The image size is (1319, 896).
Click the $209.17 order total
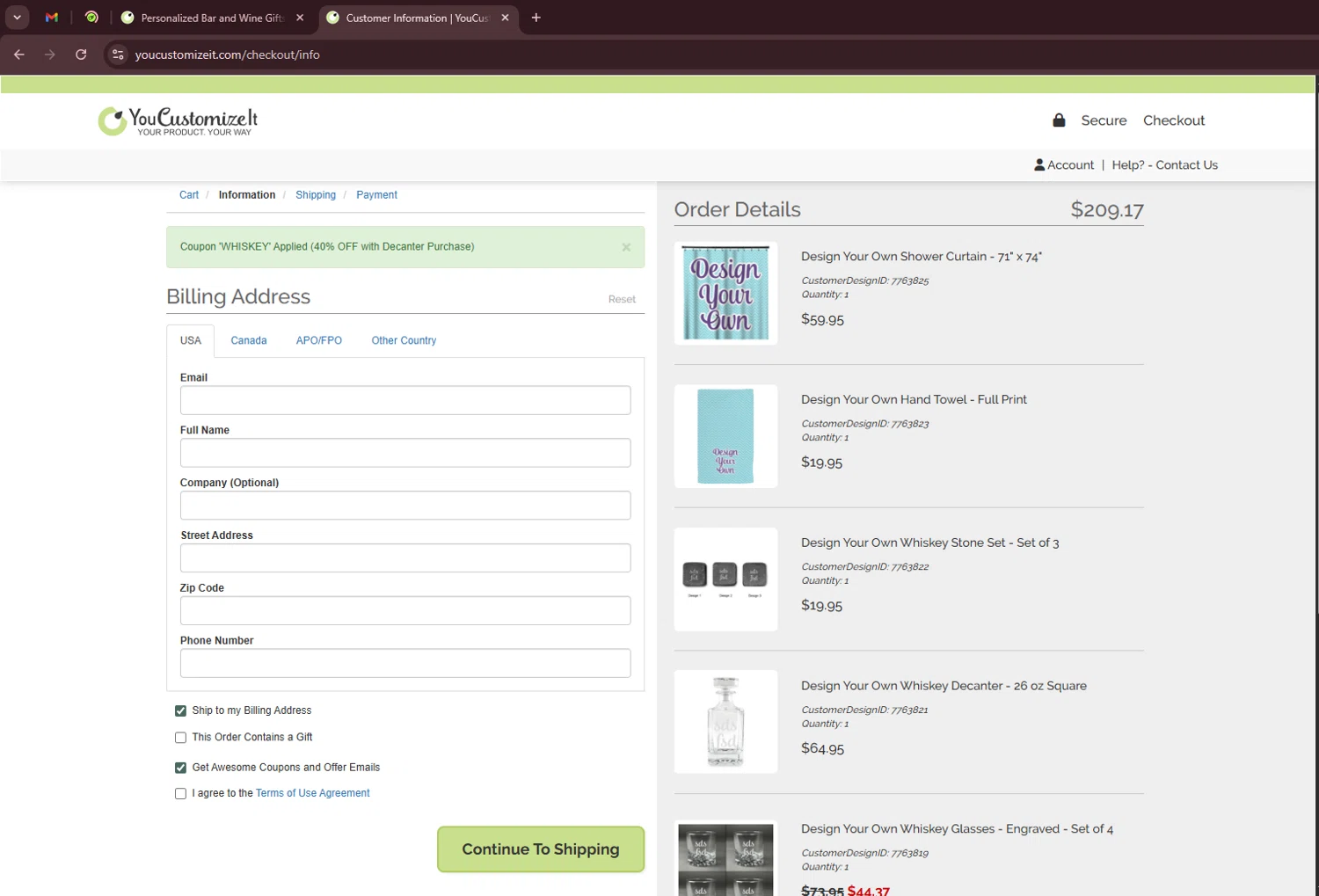pyautogui.click(x=1107, y=210)
